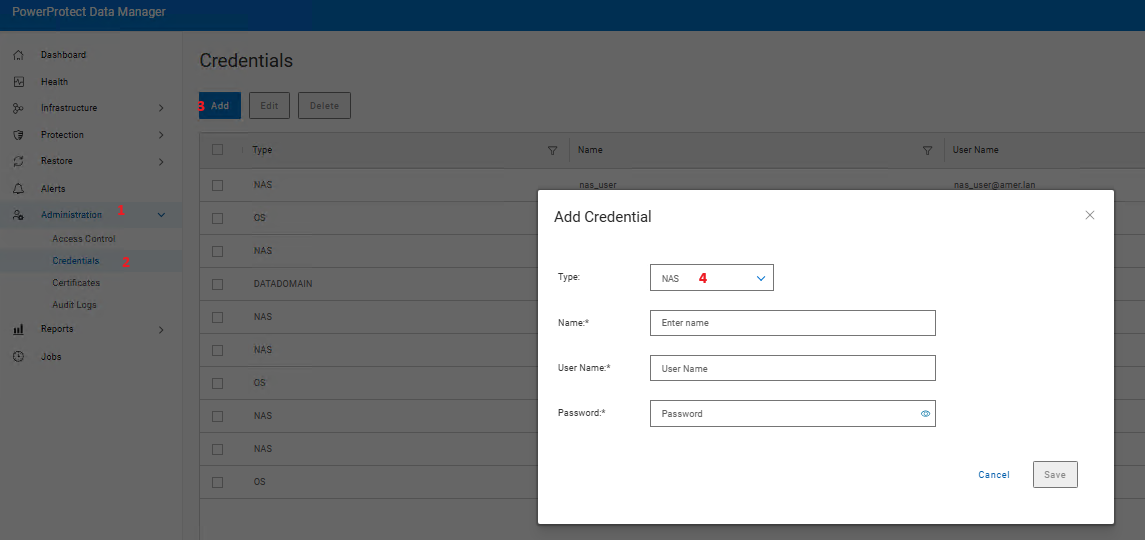1145x540 pixels.
Task: Expand the Infrastructure menu chevron
Action: tap(161, 108)
